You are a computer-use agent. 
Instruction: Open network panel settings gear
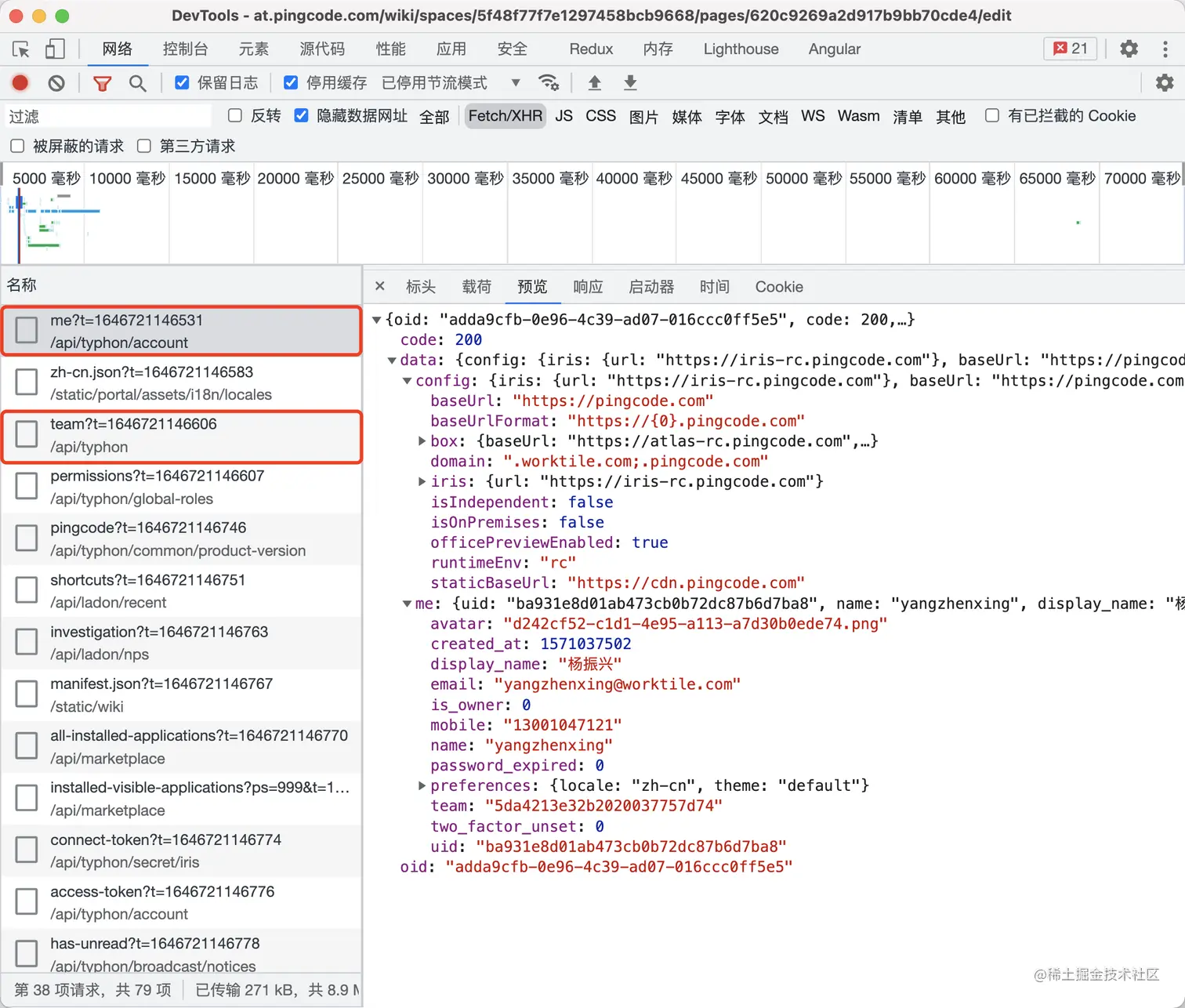pos(1165,82)
